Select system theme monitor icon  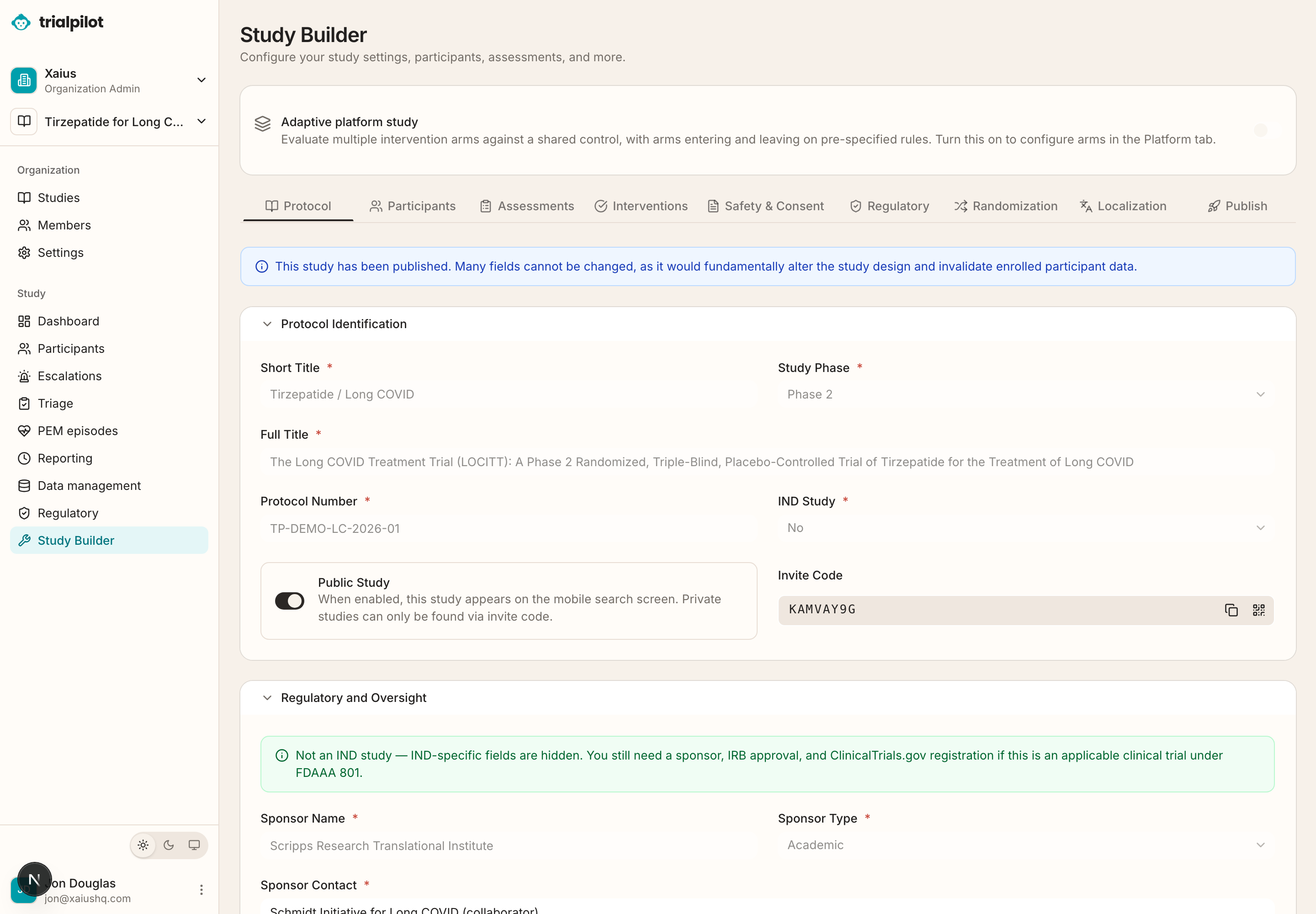(194, 845)
